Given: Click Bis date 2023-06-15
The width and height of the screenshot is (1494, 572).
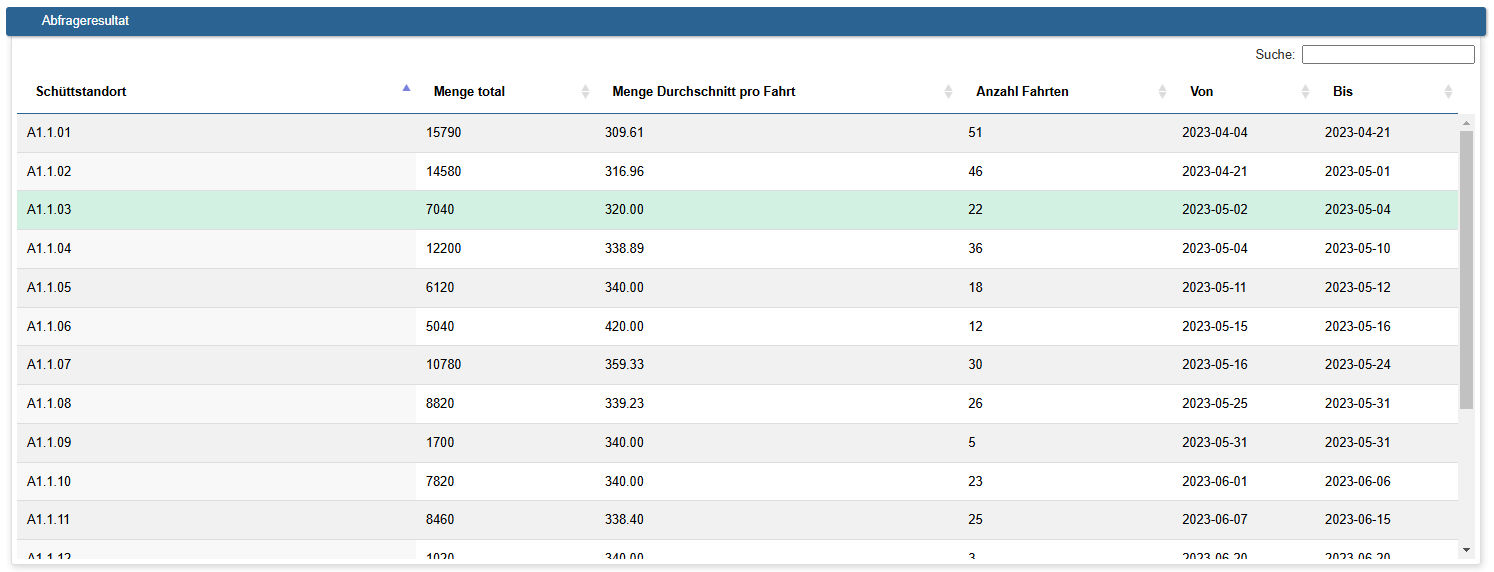Looking at the screenshot, I should 1358,520.
